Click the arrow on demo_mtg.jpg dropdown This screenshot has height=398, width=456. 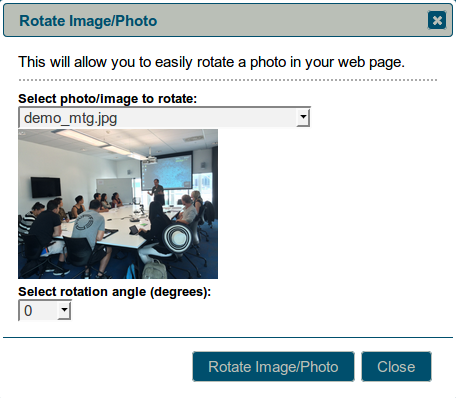click(x=303, y=117)
